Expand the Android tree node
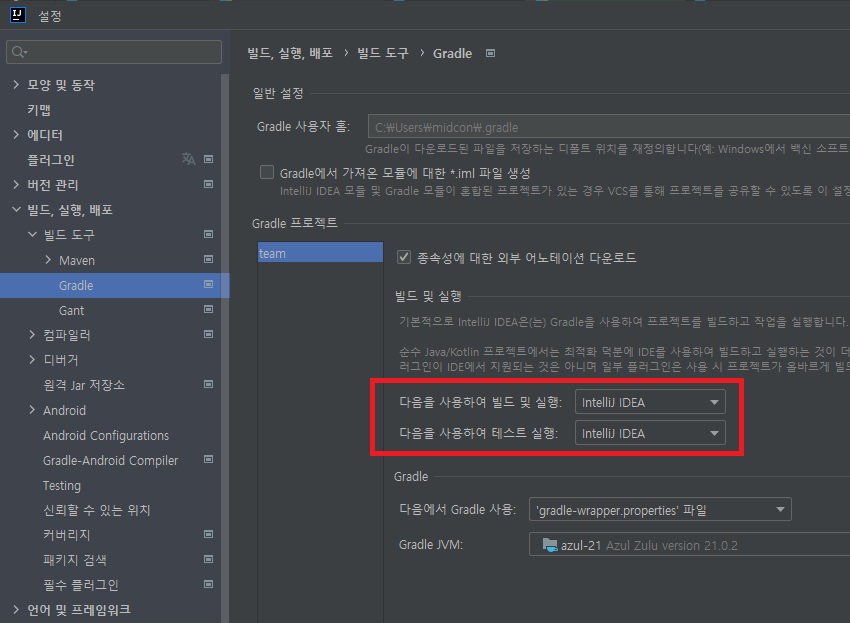This screenshot has width=850, height=623. 32,409
